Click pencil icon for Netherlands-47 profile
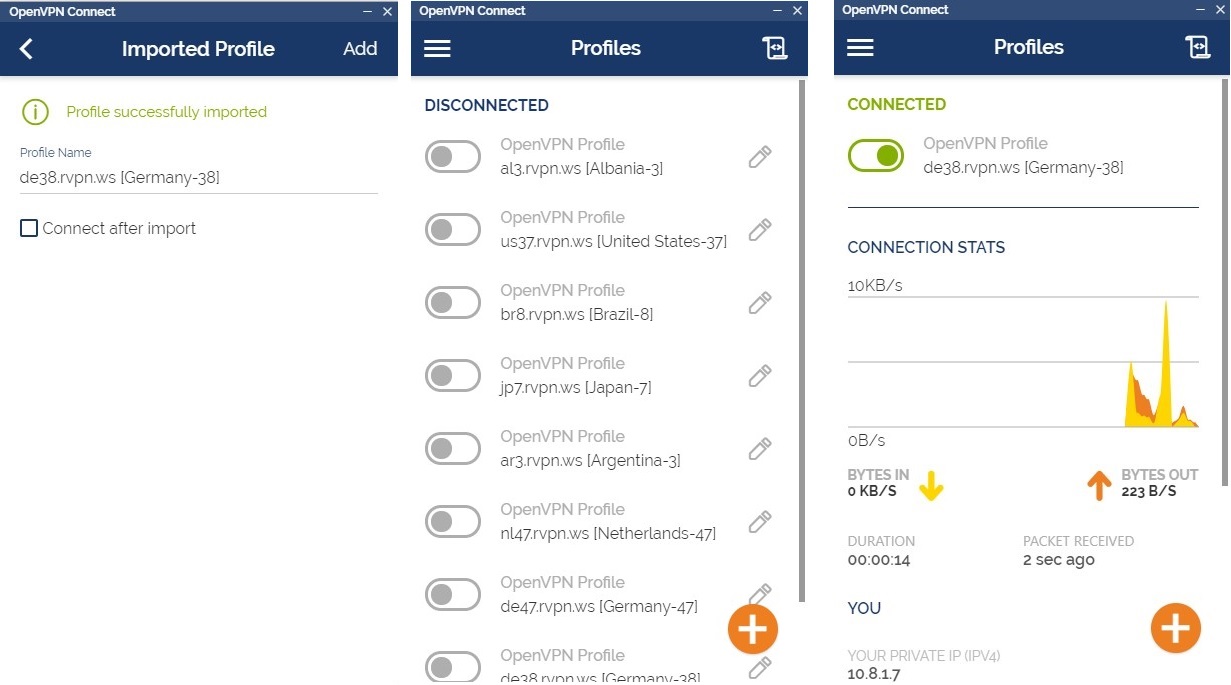The image size is (1231, 685). (760, 522)
